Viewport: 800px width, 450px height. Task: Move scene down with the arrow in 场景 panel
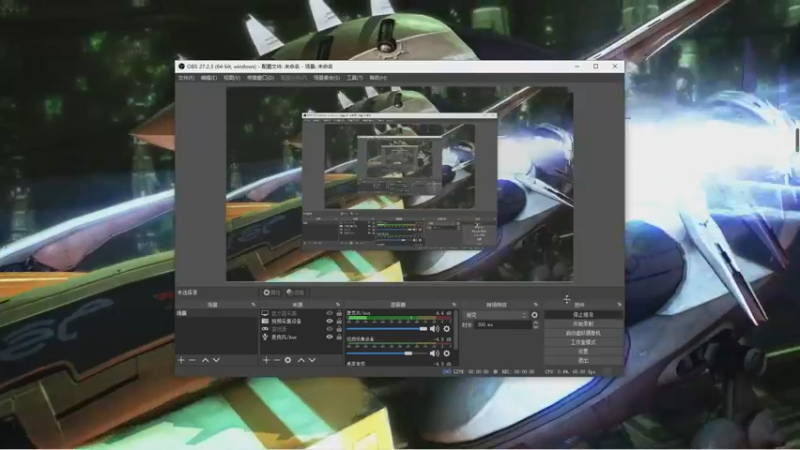tap(216, 360)
